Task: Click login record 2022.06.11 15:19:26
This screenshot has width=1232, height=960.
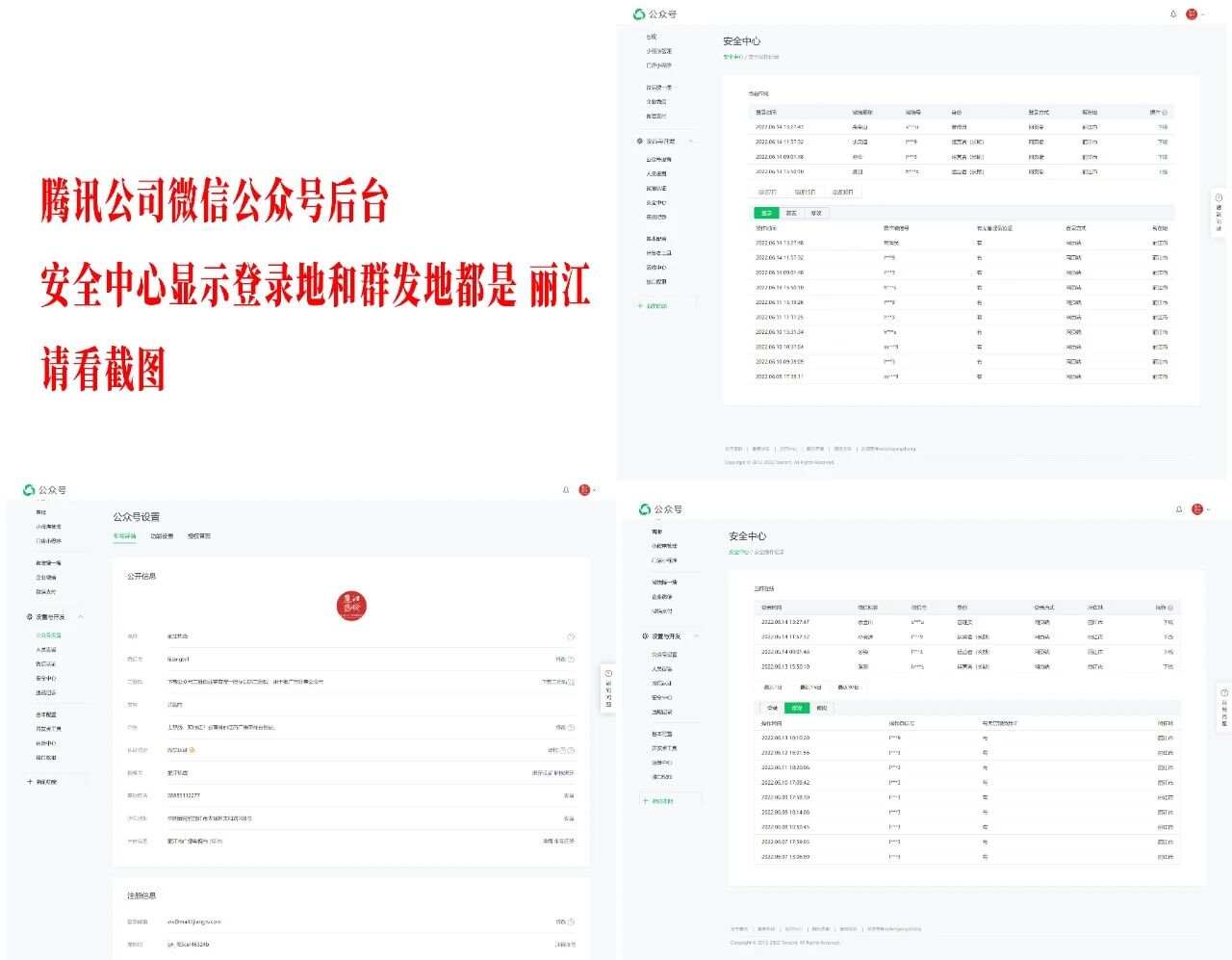Action: pos(962,302)
